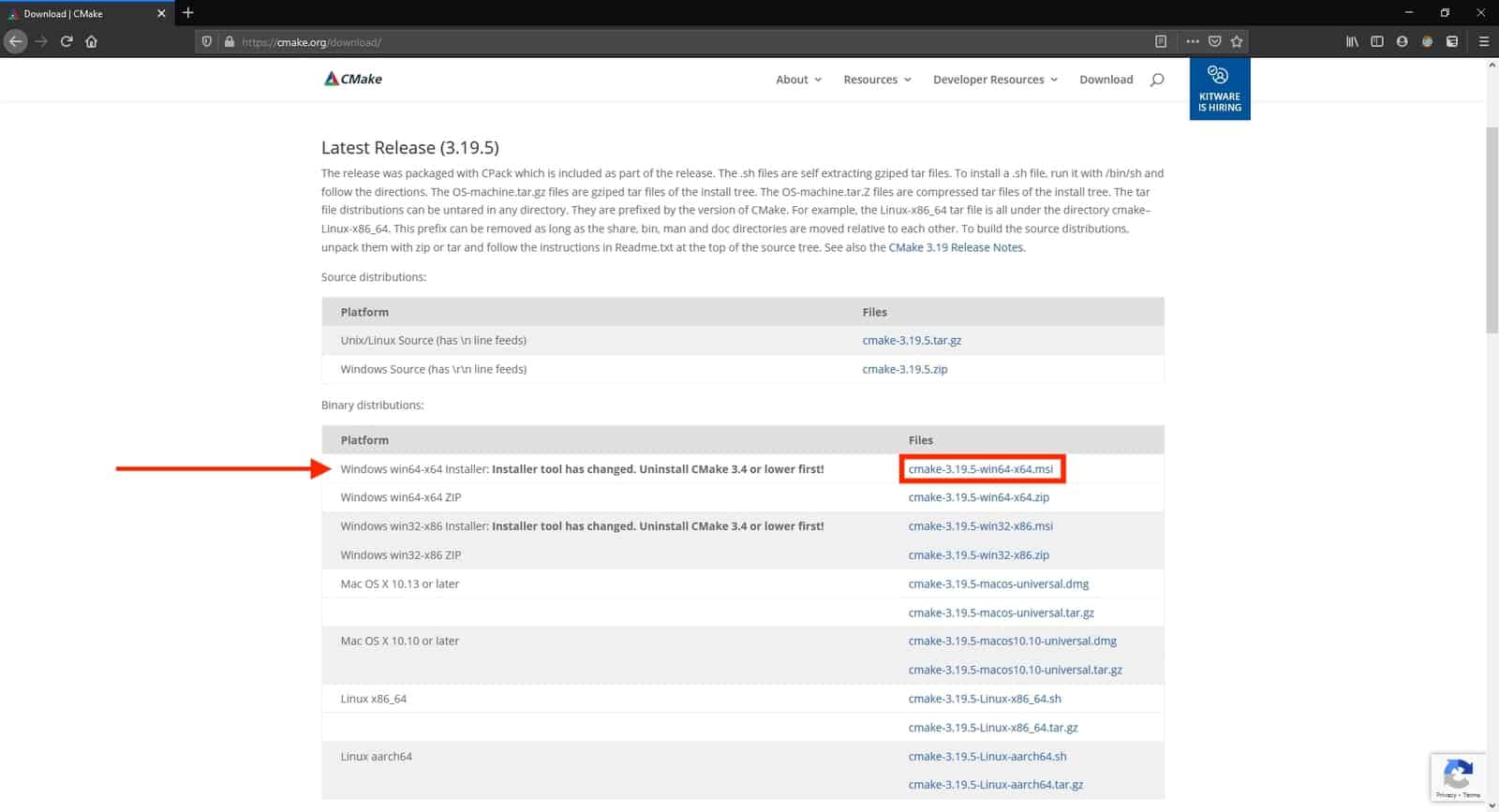The height and width of the screenshot is (812, 1499).
Task: Open Firefox account icon
Action: [x=1403, y=41]
